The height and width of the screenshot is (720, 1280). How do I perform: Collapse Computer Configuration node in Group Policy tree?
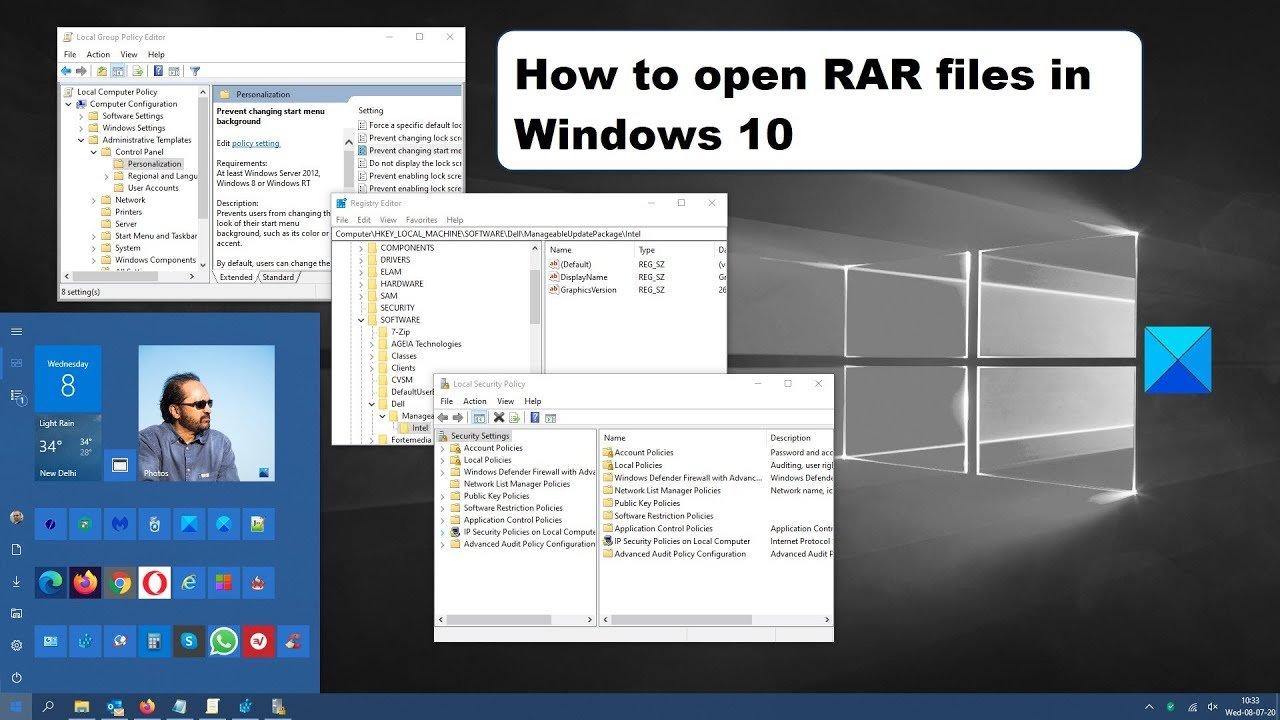[69, 104]
